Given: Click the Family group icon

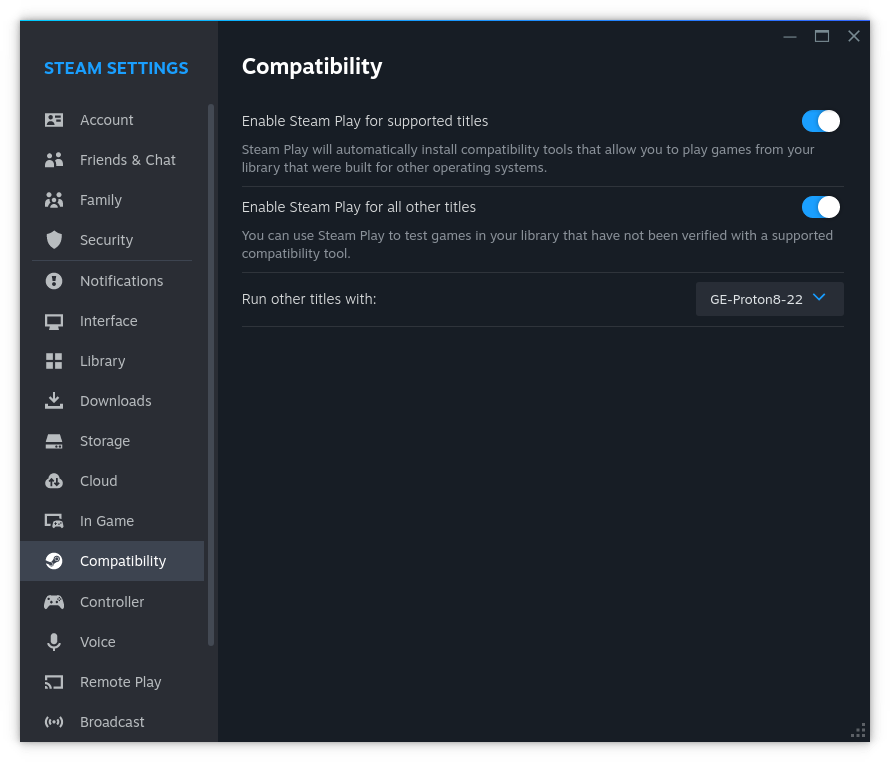Looking at the screenshot, I should pos(54,200).
